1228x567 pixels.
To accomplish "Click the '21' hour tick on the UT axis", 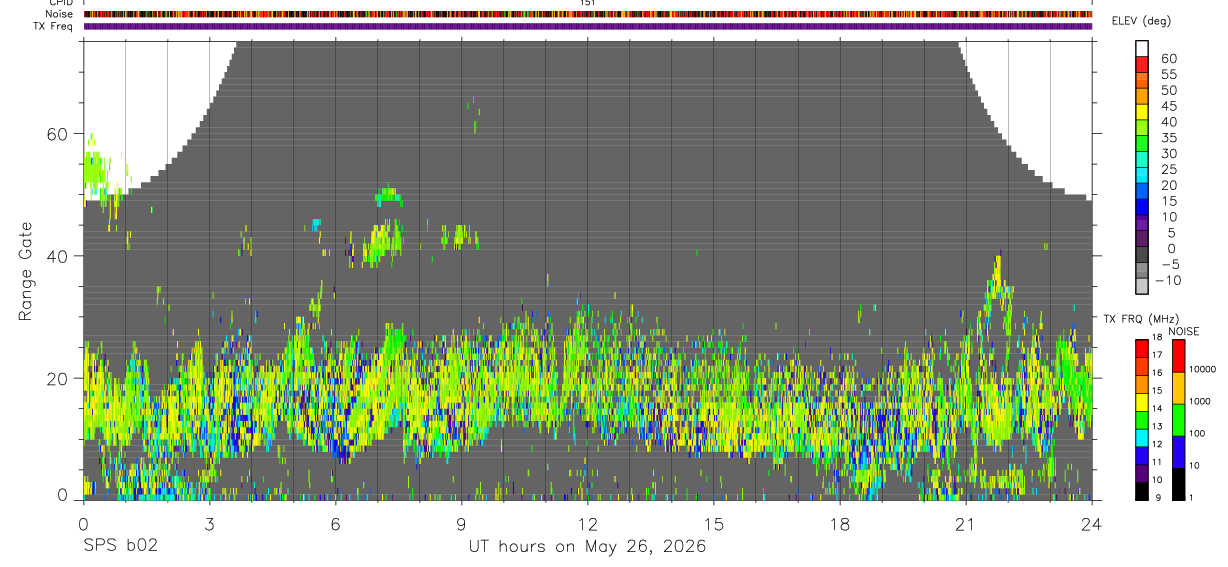I will coord(966,523).
